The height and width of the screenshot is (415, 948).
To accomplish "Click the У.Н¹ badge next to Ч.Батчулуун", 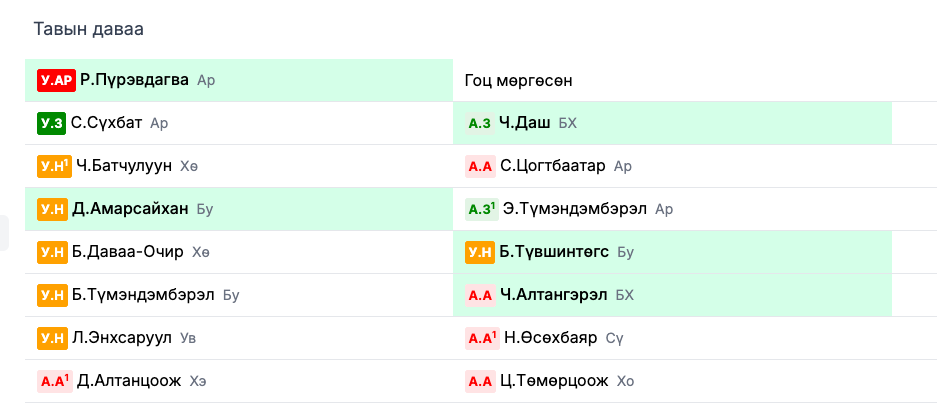I will tap(54, 166).
